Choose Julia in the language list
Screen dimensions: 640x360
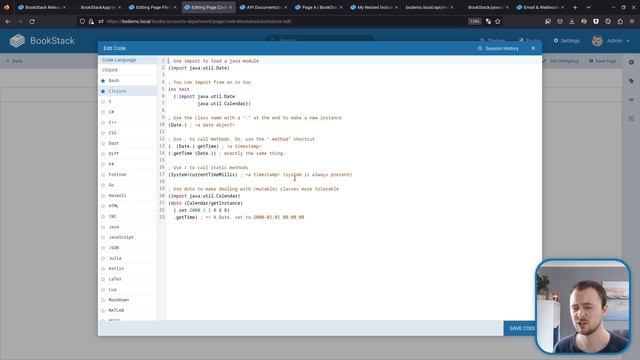tap(115, 258)
